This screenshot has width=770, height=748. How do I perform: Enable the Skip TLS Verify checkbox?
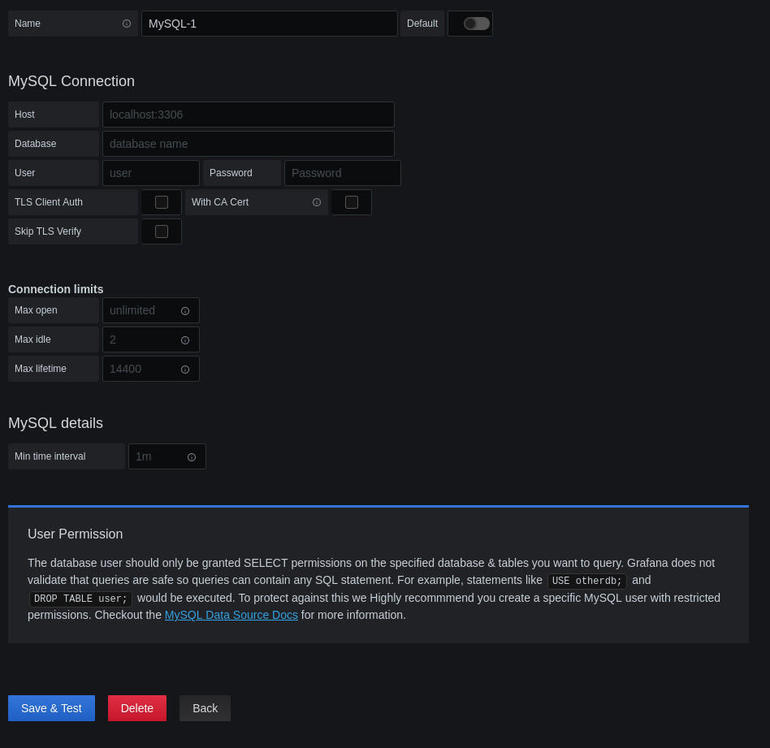coord(161,231)
